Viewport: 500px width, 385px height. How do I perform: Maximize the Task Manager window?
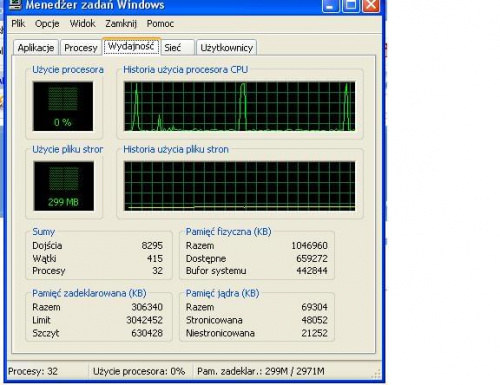point(351,5)
